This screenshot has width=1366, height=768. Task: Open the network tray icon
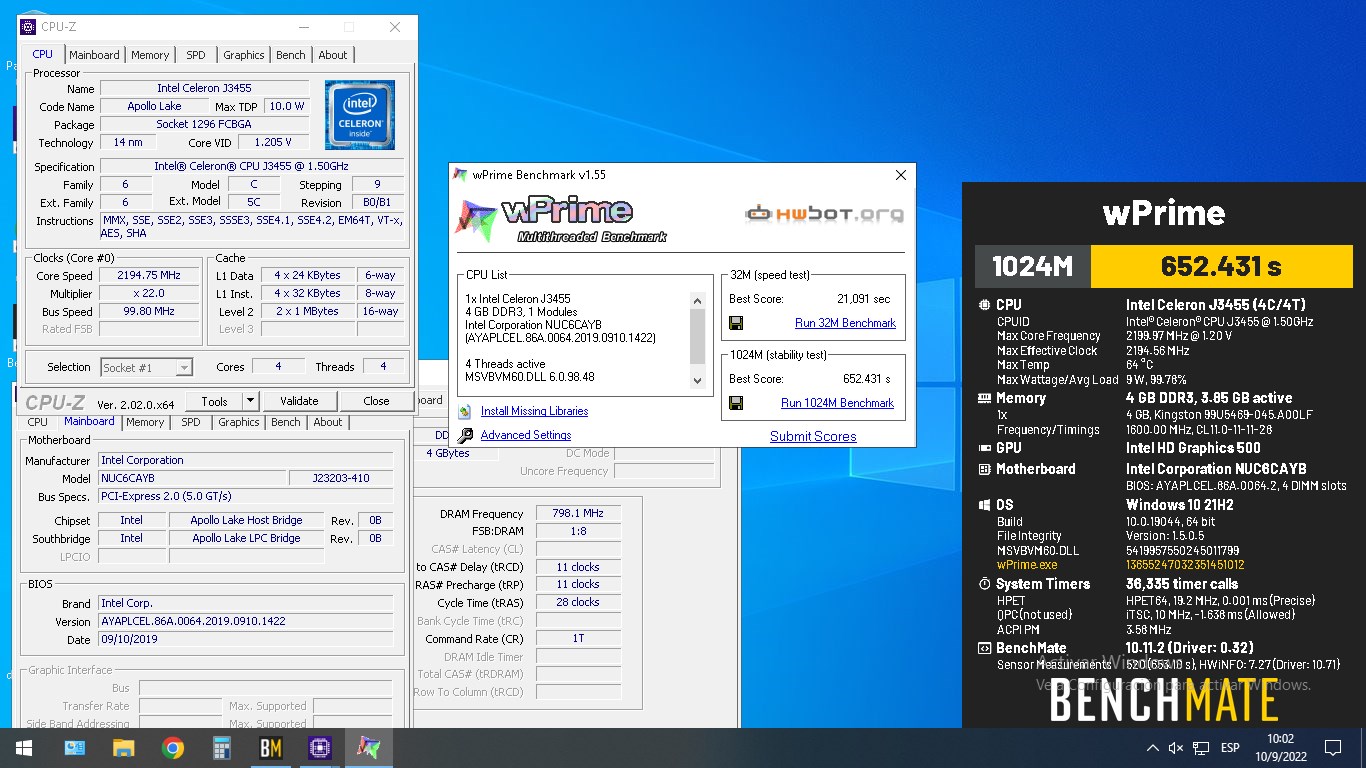1201,748
